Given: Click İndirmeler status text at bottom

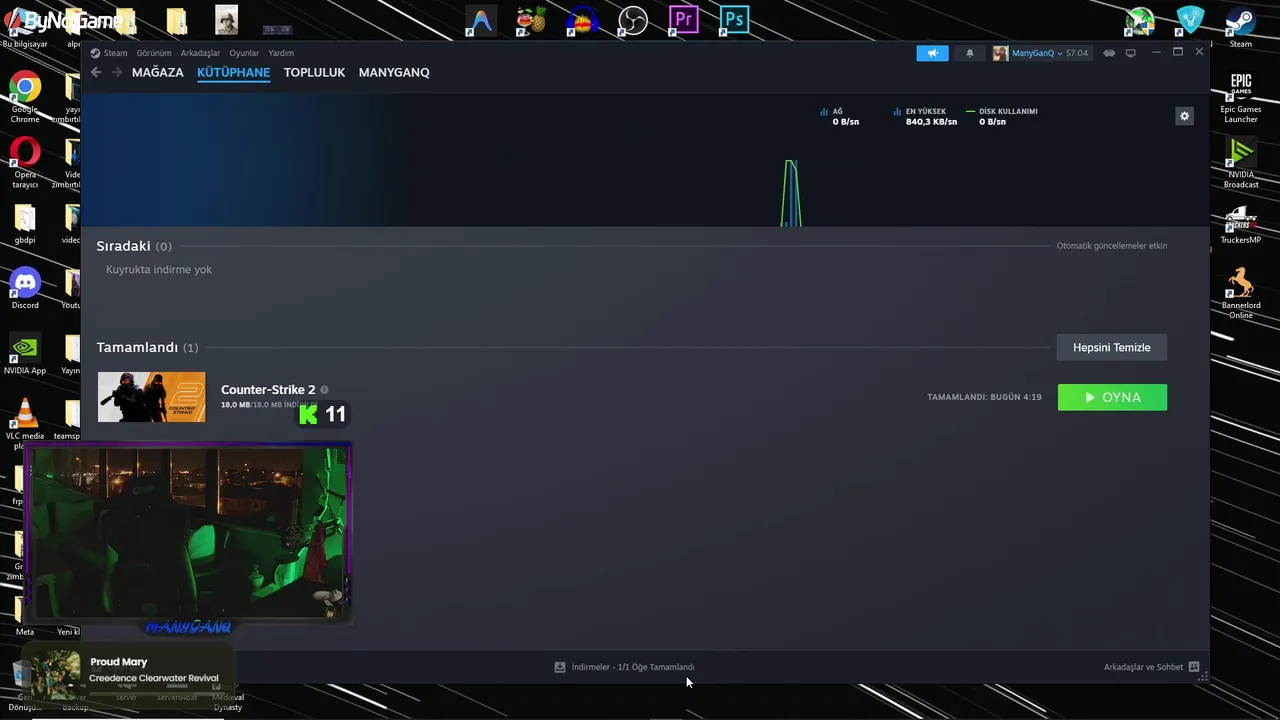Looking at the screenshot, I should (633, 667).
